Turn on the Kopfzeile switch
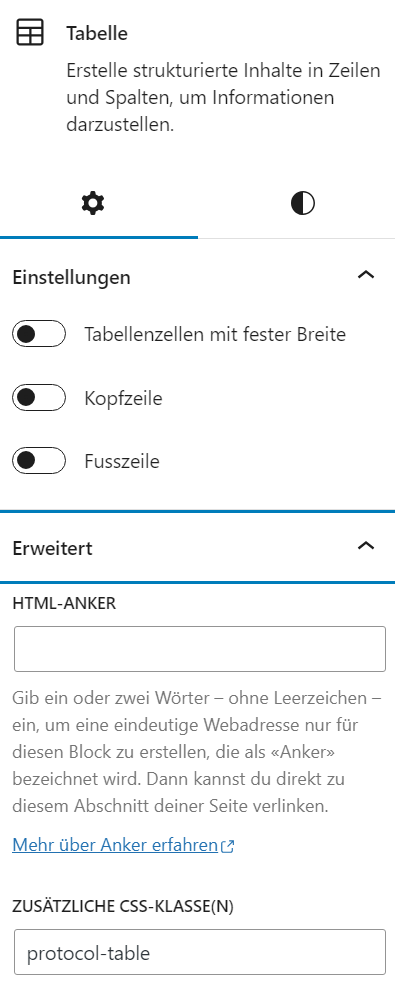The width and height of the screenshot is (395, 985). tap(39, 398)
